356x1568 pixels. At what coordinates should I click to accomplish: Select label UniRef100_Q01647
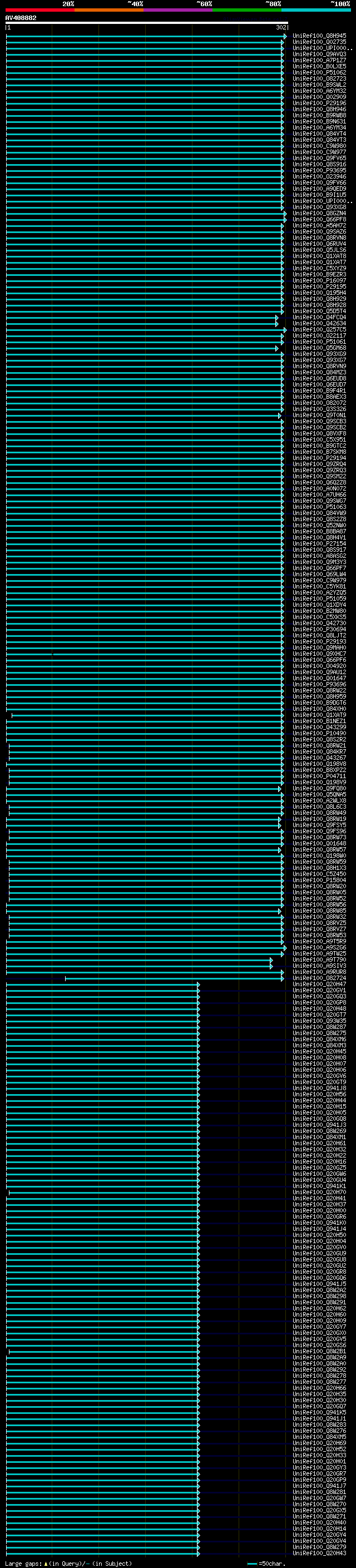pyautogui.click(x=319, y=678)
